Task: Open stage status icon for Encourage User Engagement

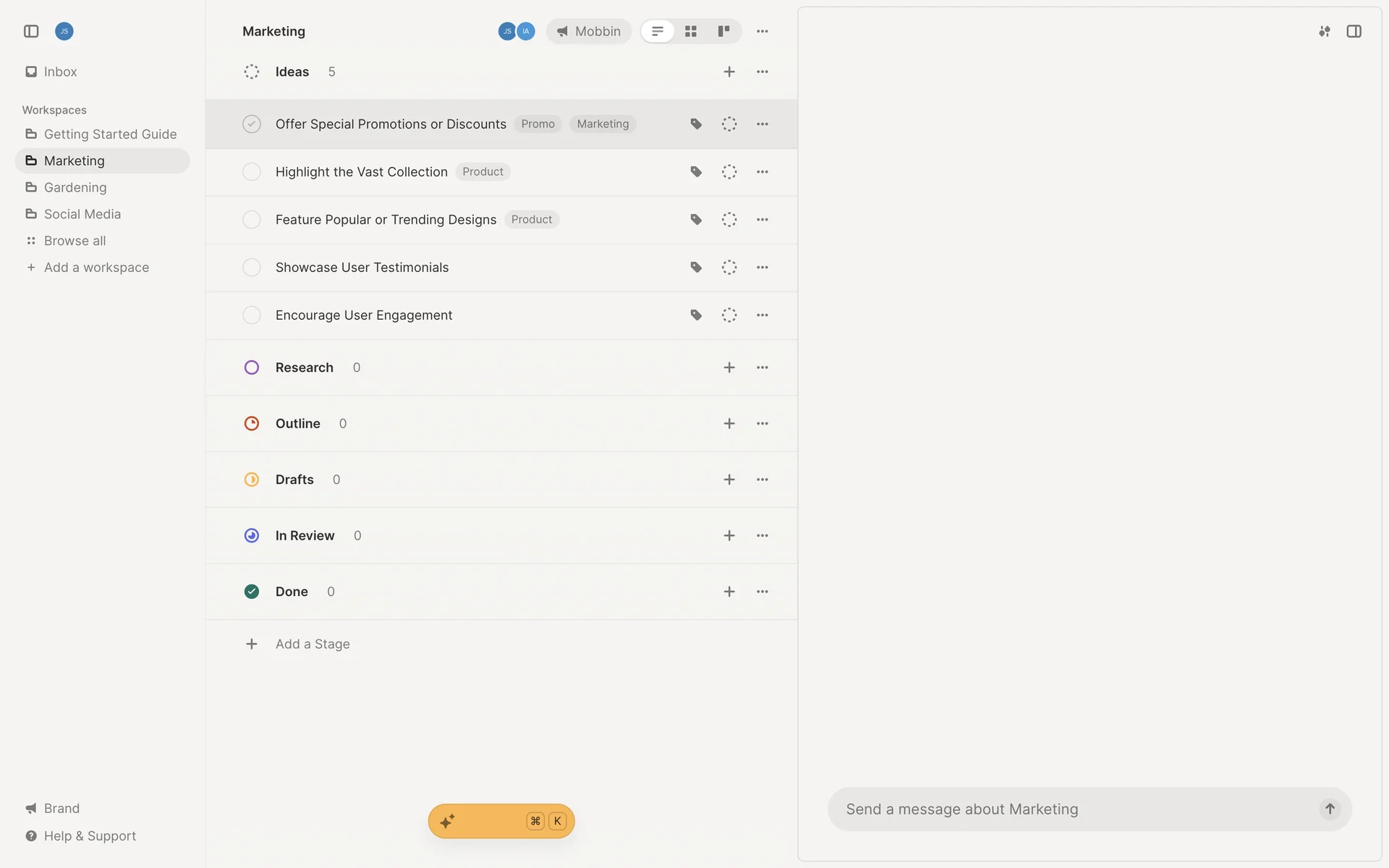Action: tap(729, 315)
